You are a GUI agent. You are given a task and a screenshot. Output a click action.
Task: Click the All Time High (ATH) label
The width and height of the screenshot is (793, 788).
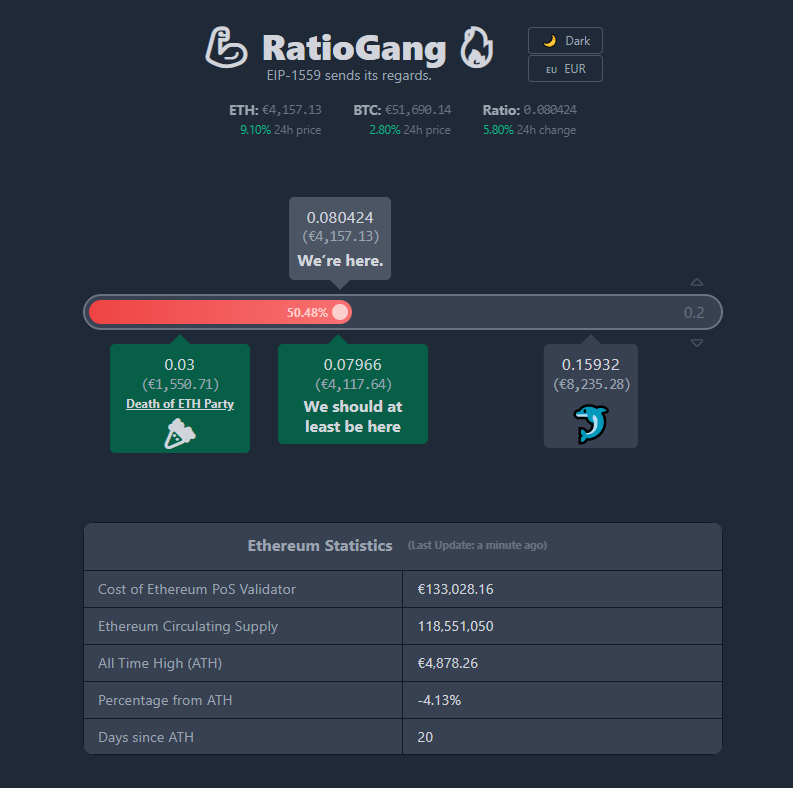tap(160, 663)
